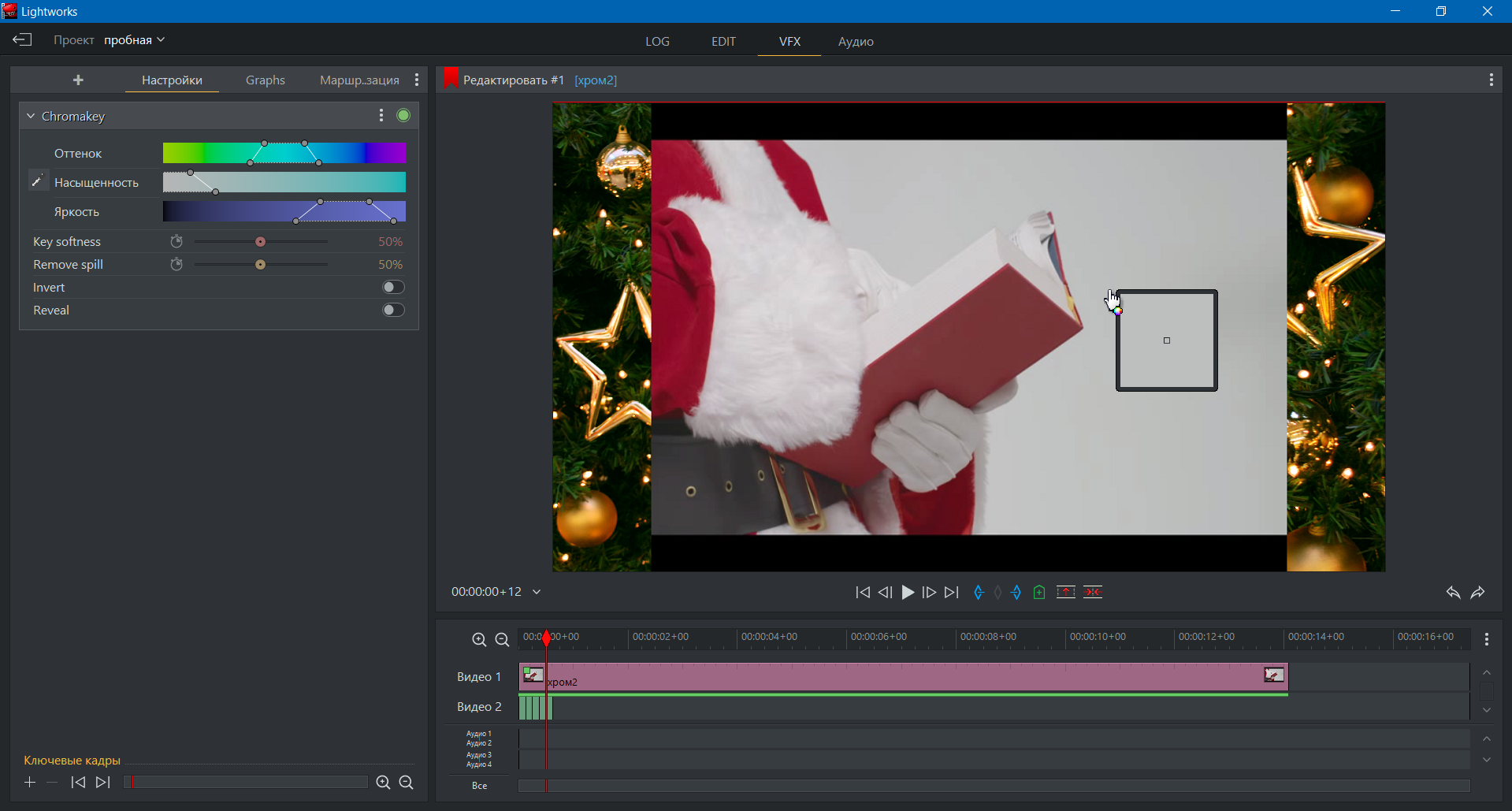This screenshot has height=811, width=1512.
Task: Select the Видео 1 track label
Action: [x=479, y=677]
